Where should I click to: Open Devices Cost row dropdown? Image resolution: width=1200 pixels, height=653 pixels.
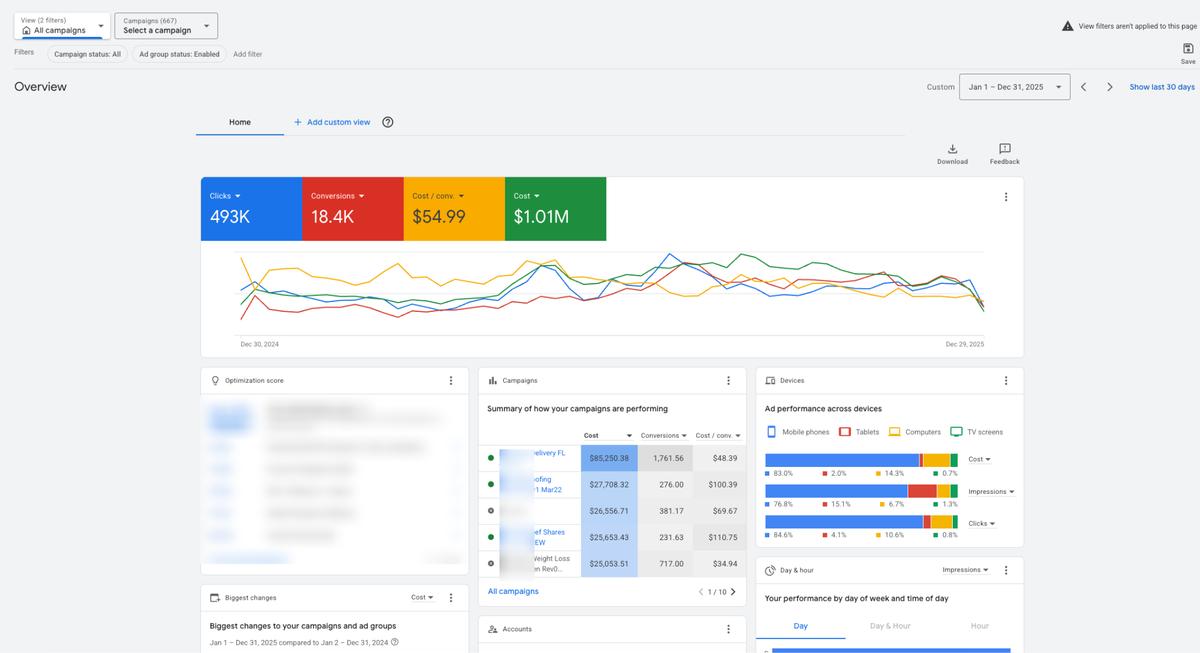point(980,459)
